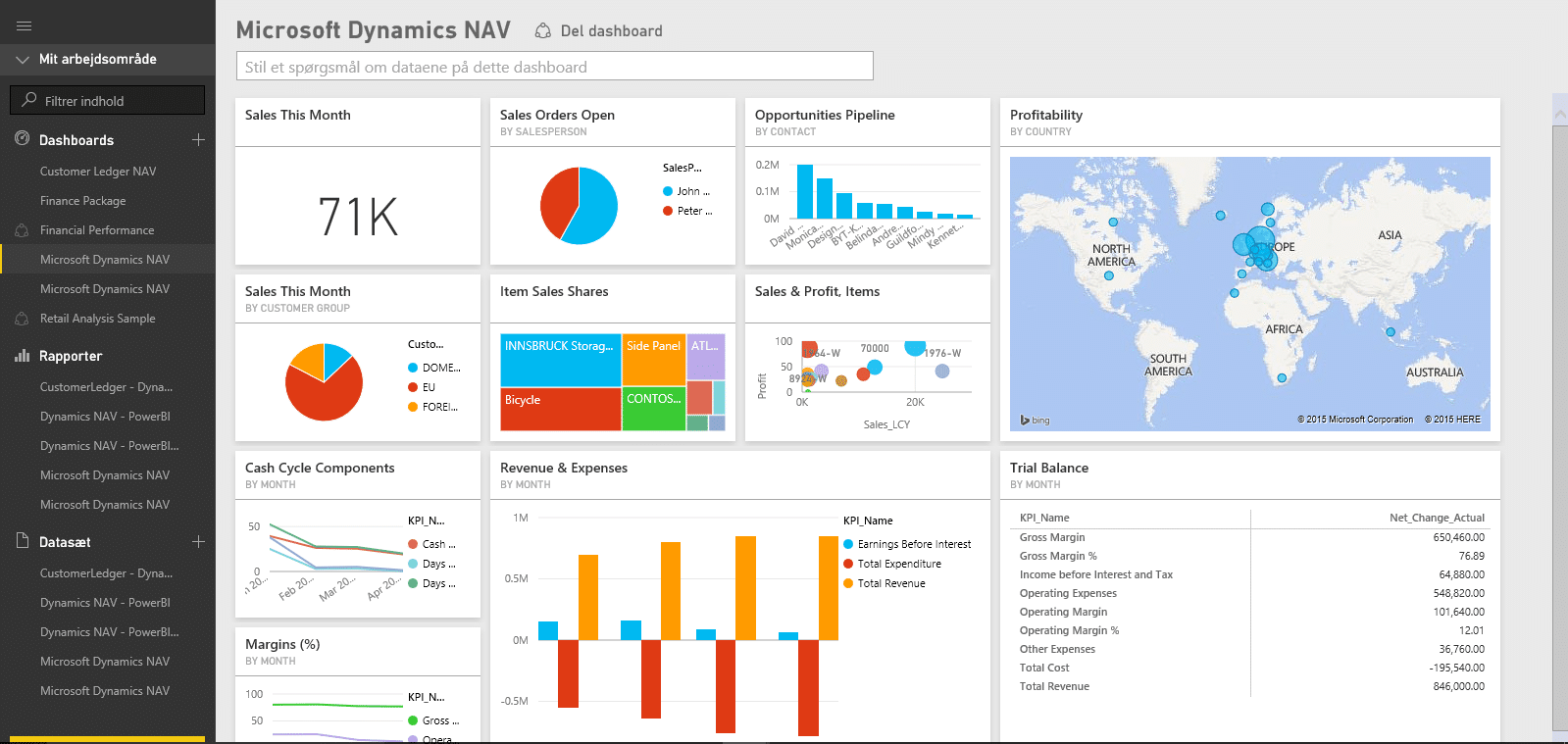Open Finance Package dashboard
The height and width of the screenshot is (744, 1568).
[83, 201]
